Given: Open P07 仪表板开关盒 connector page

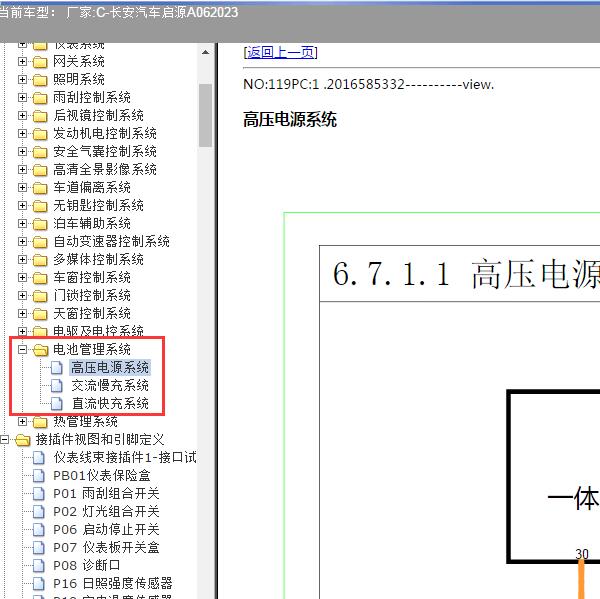Looking at the screenshot, I should click(106, 547).
